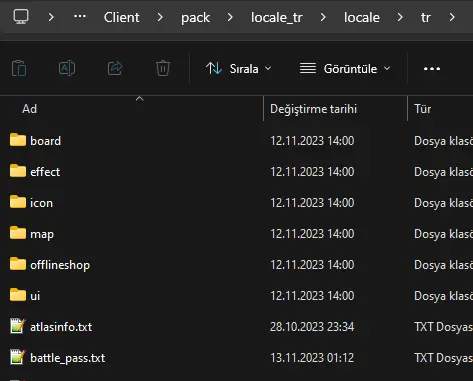Navigate to tr in the address bar
Image resolution: width=473 pixels, height=381 pixels.
[426, 17]
